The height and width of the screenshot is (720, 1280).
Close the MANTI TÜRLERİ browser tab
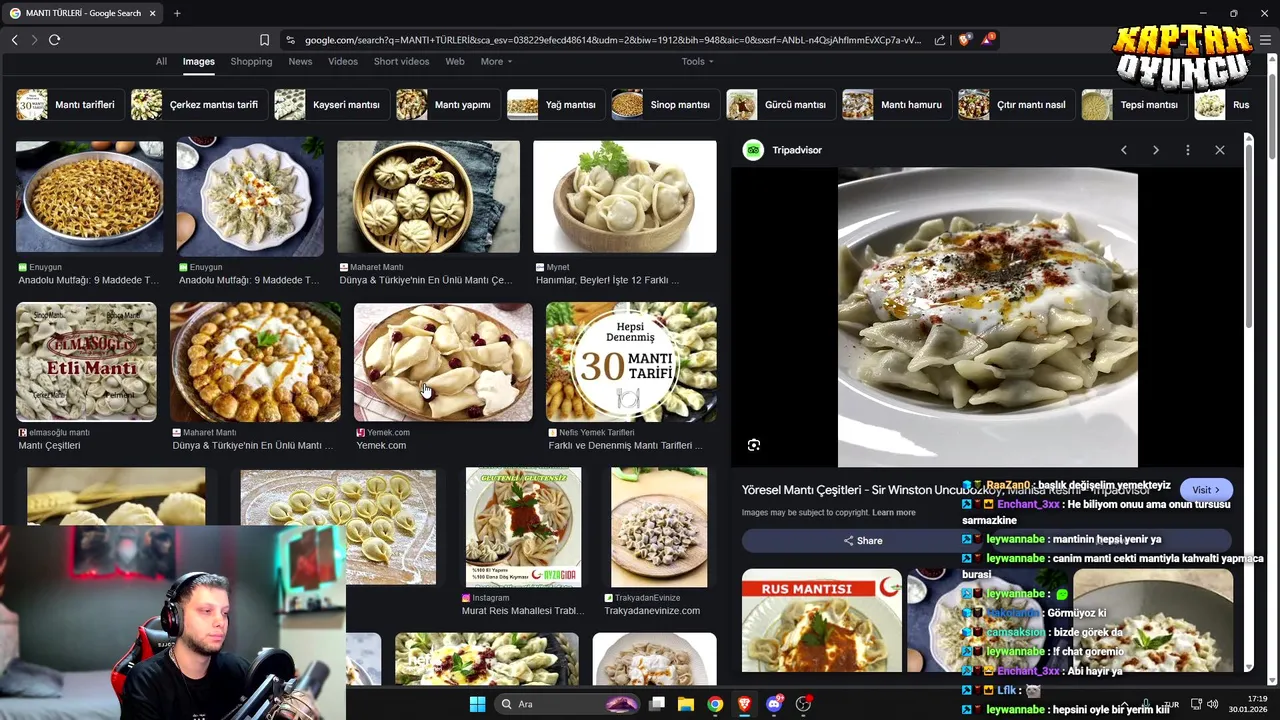click(x=152, y=13)
